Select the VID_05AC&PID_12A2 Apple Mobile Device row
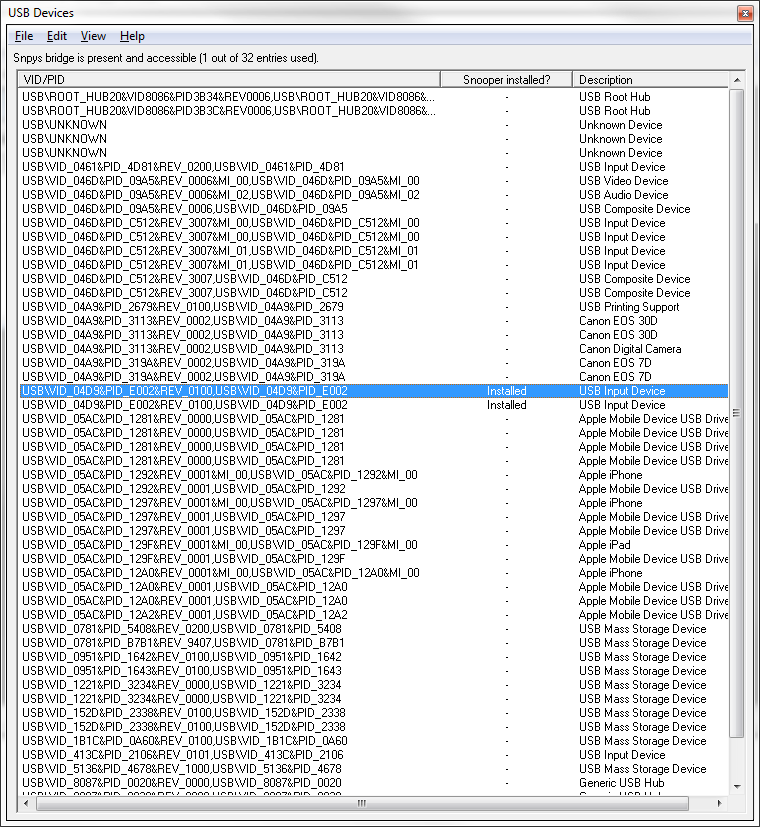760x827 pixels. tap(374, 615)
